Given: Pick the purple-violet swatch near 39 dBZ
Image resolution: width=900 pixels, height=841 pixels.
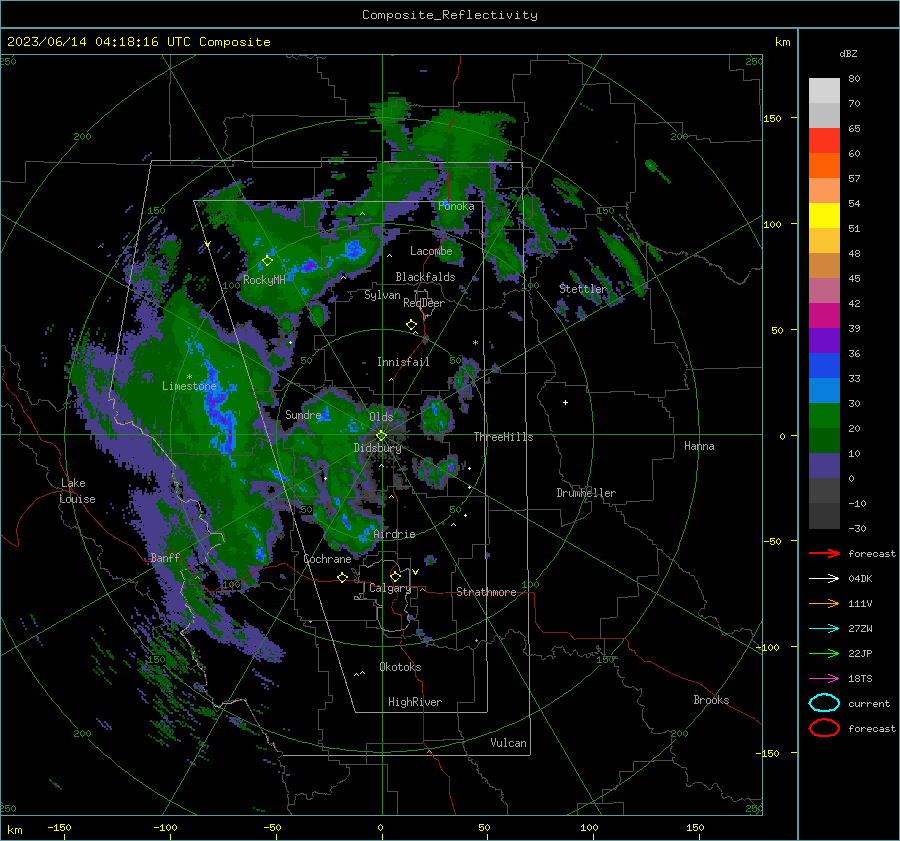Looking at the screenshot, I should click(824, 341).
